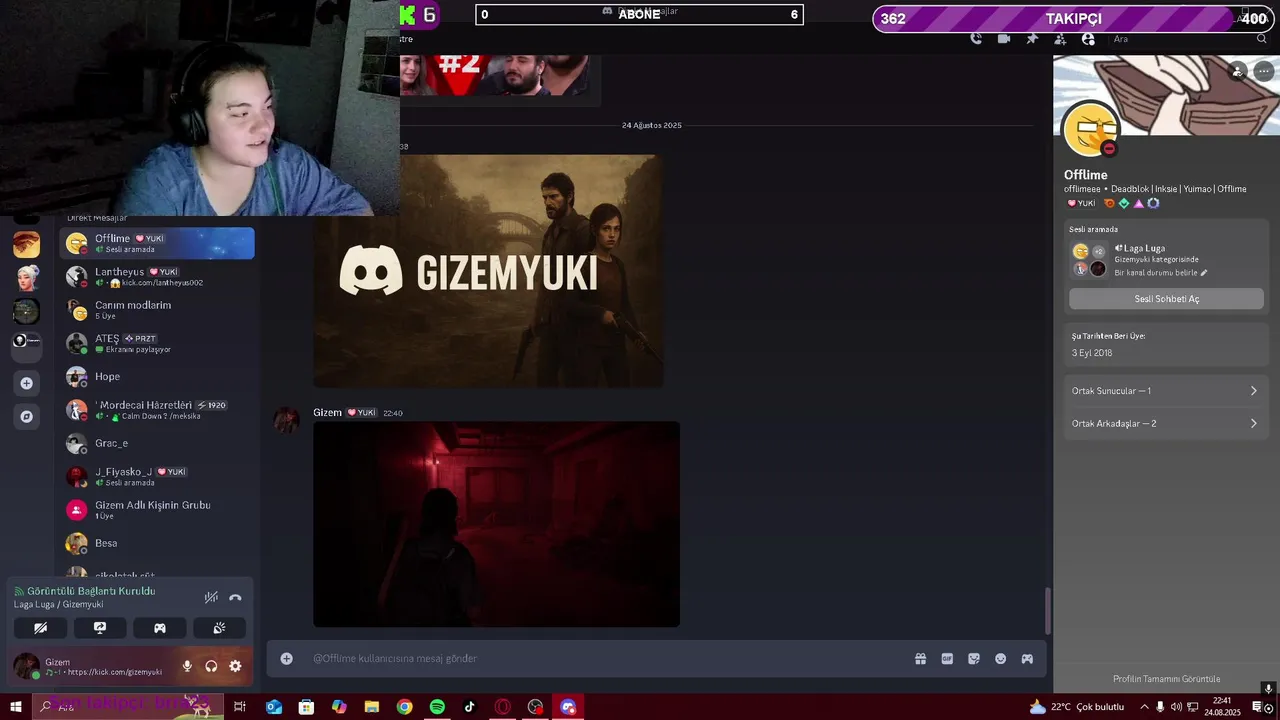Edit channel status pencil icon
The image size is (1280, 720).
click(x=1204, y=273)
